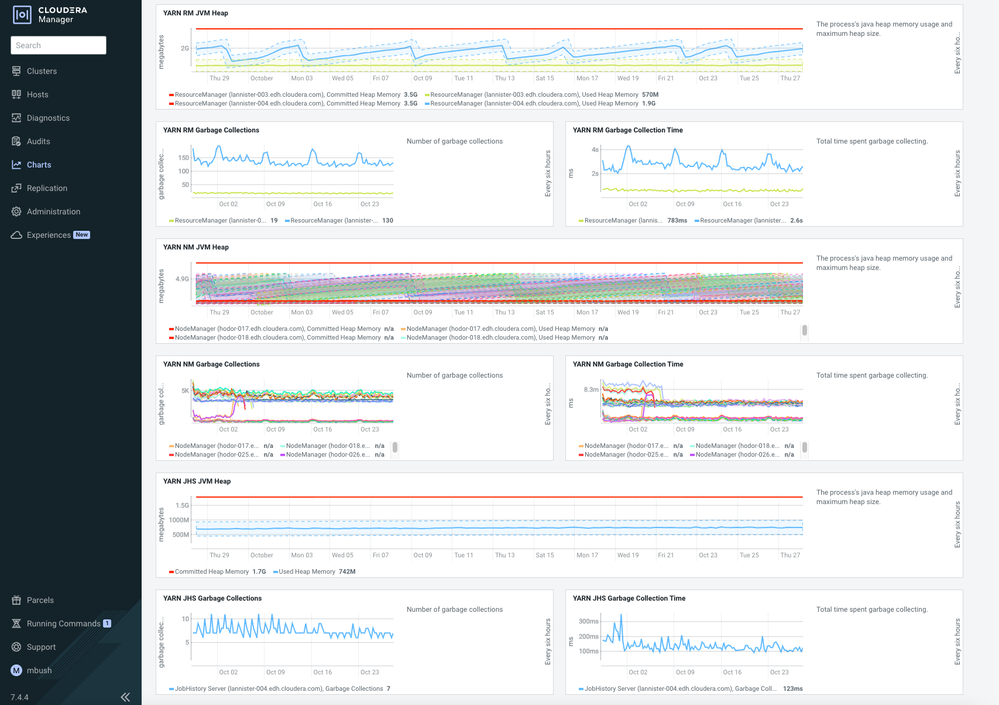Click the Running Commands hourglass icon
Screen dimensions: 999x705
17,623
